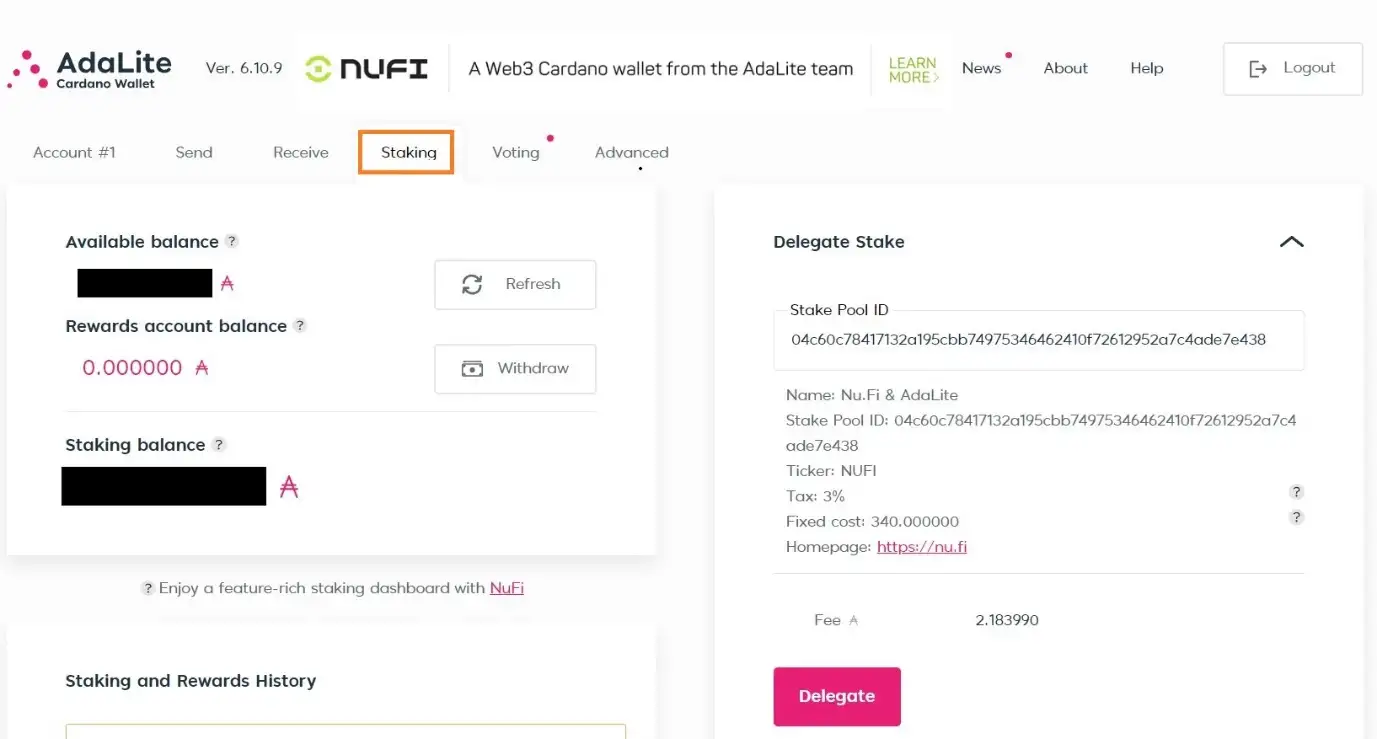The height and width of the screenshot is (739, 1377).
Task: Open the Voting tab
Action: click(516, 152)
